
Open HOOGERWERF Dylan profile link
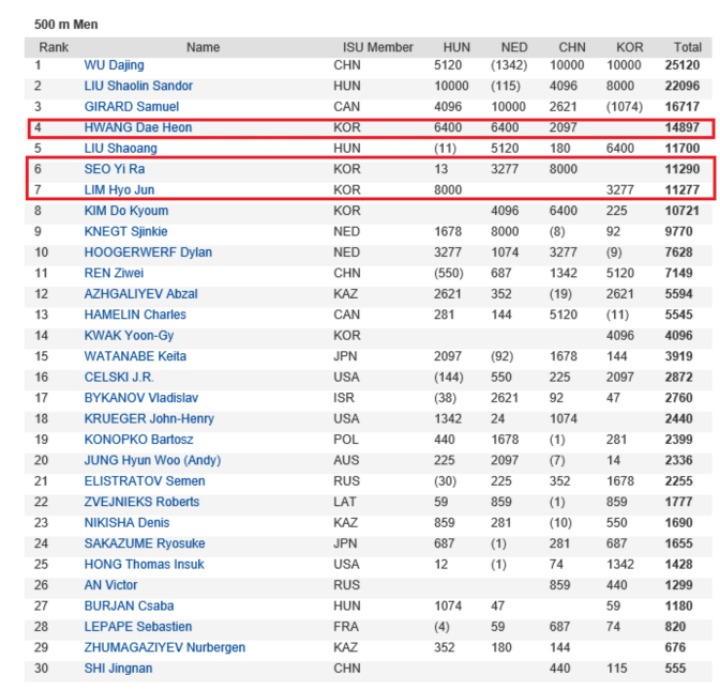pos(148,252)
